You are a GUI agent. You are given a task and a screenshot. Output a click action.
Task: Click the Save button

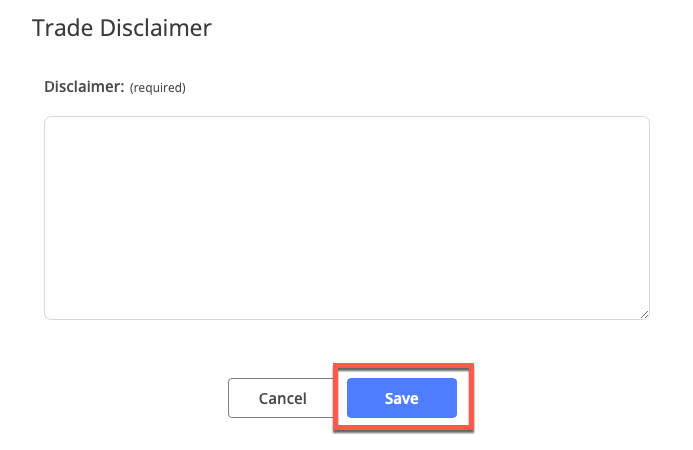point(401,398)
